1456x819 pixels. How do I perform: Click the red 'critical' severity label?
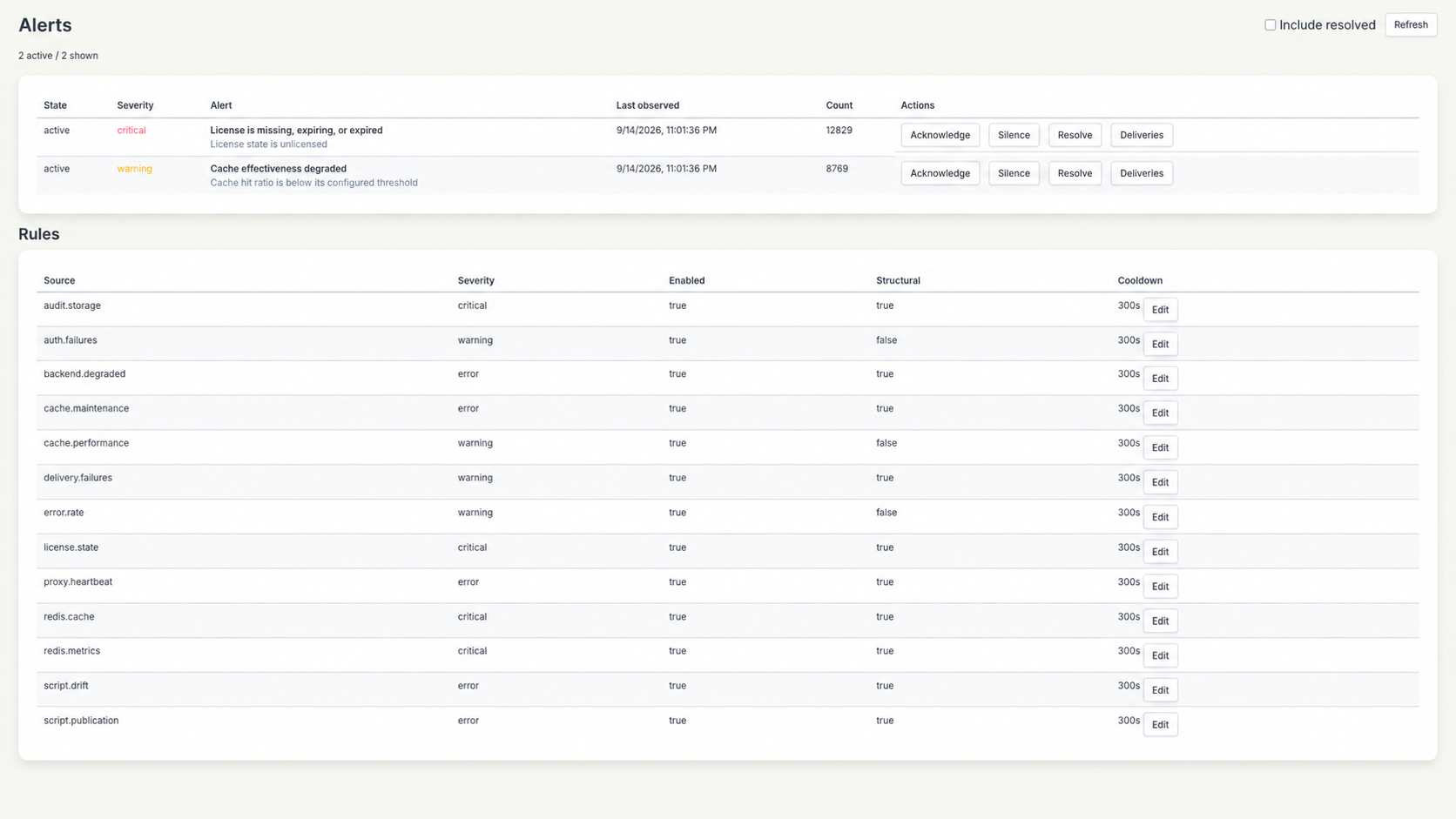click(131, 131)
